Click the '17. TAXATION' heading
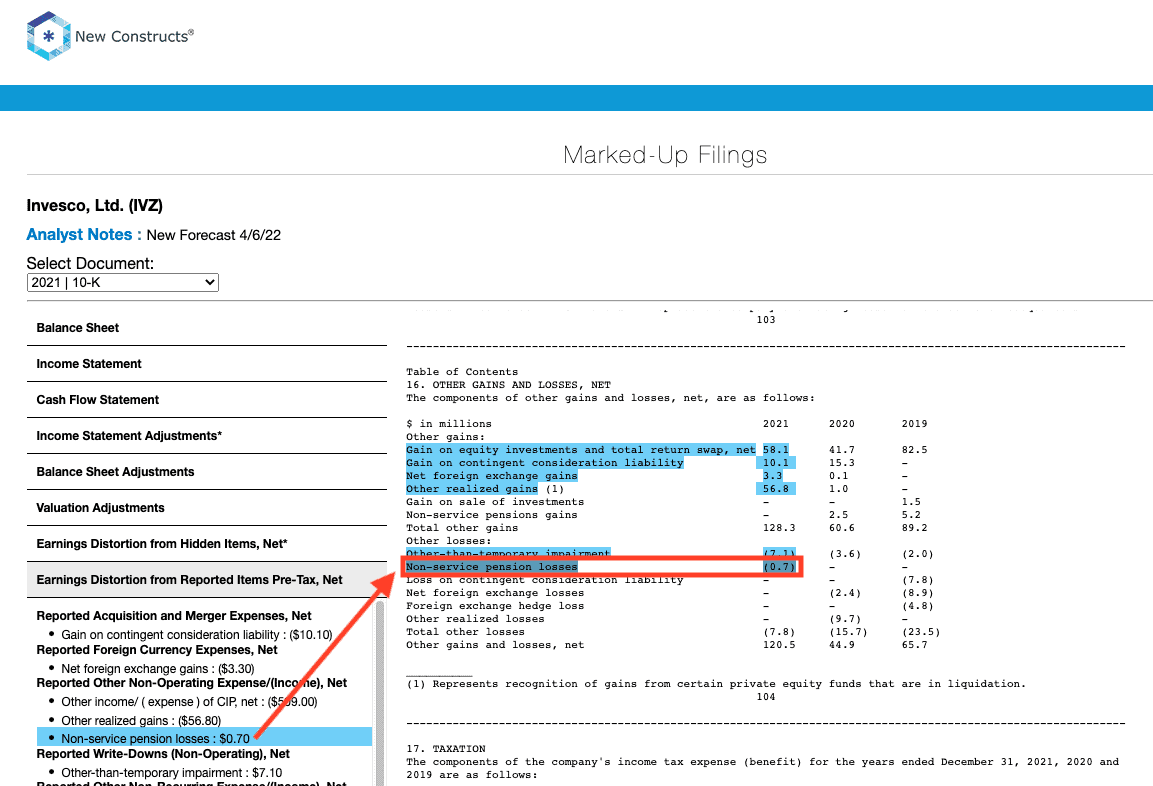 (x=446, y=749)
